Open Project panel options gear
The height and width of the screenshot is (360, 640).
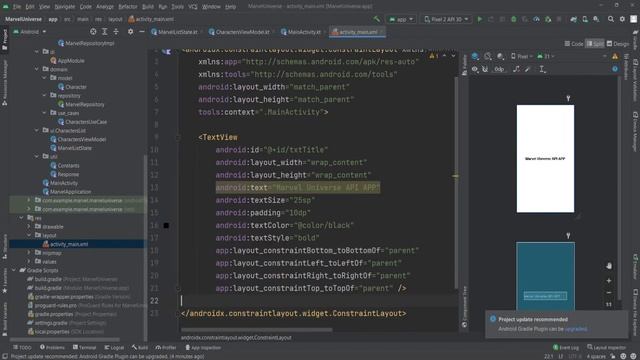[130, 31]
